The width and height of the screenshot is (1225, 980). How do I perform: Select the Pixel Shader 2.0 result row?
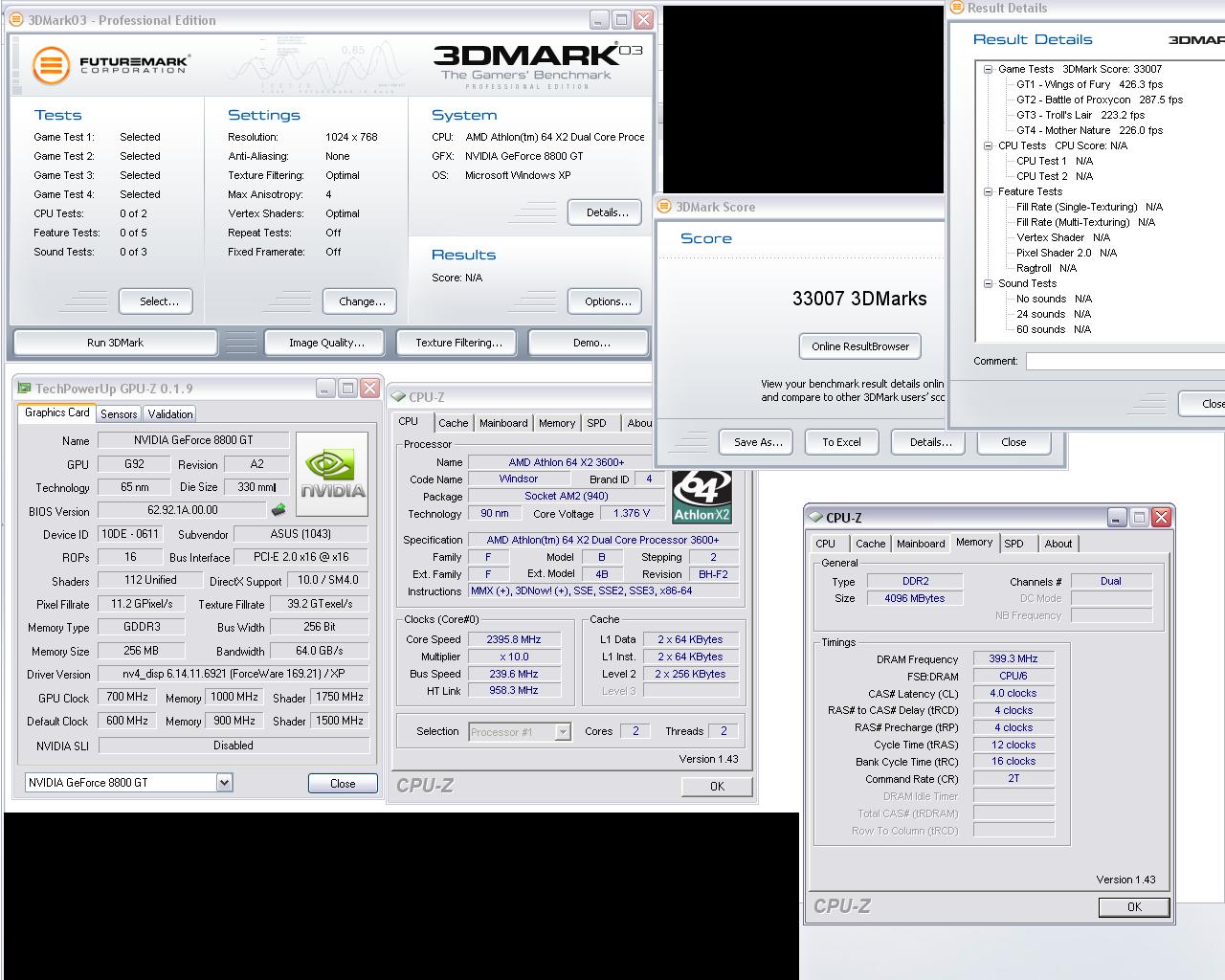[x=1066, y=253]
